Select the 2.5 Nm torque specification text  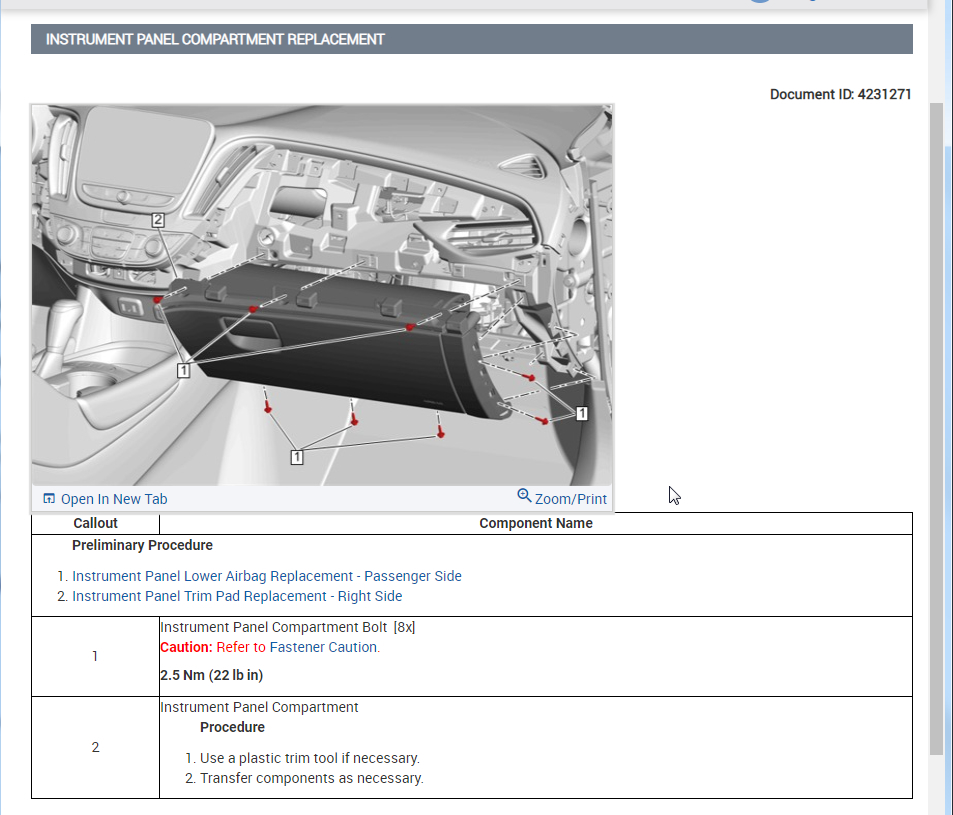click(x=211, y=675)
